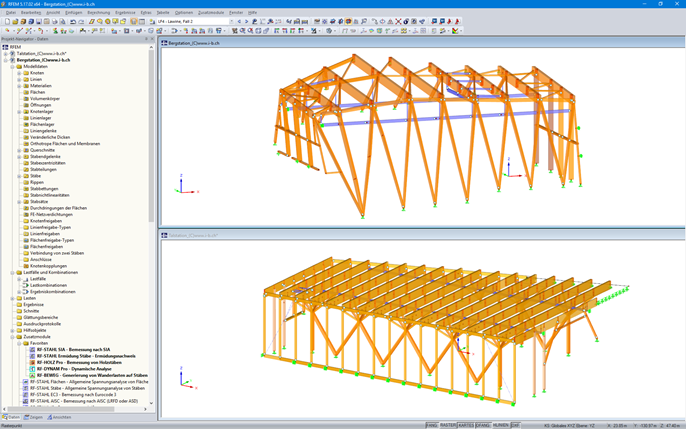
Task: Toggle OFANG in the status bar
Action: (483, 425)
